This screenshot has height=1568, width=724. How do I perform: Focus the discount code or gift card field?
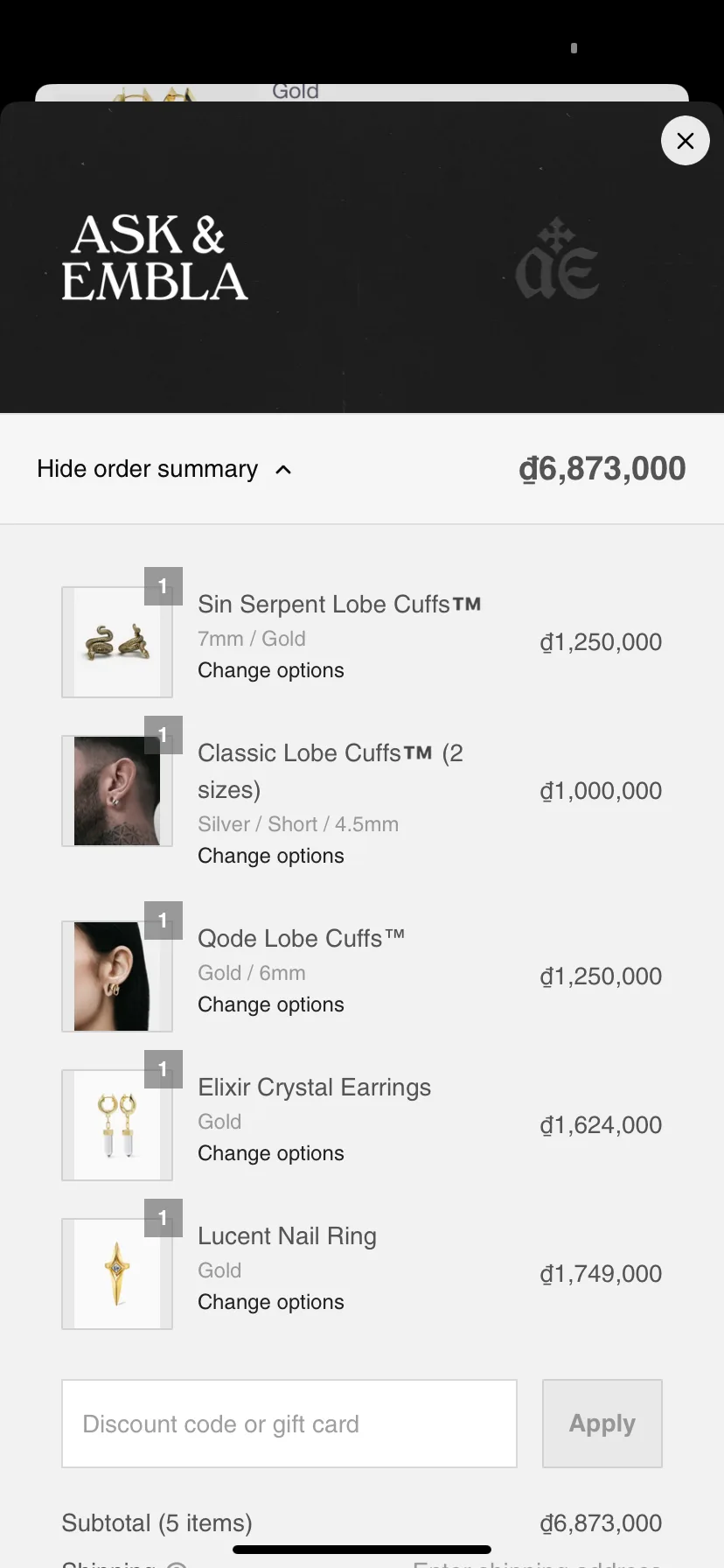(289, 1424)
